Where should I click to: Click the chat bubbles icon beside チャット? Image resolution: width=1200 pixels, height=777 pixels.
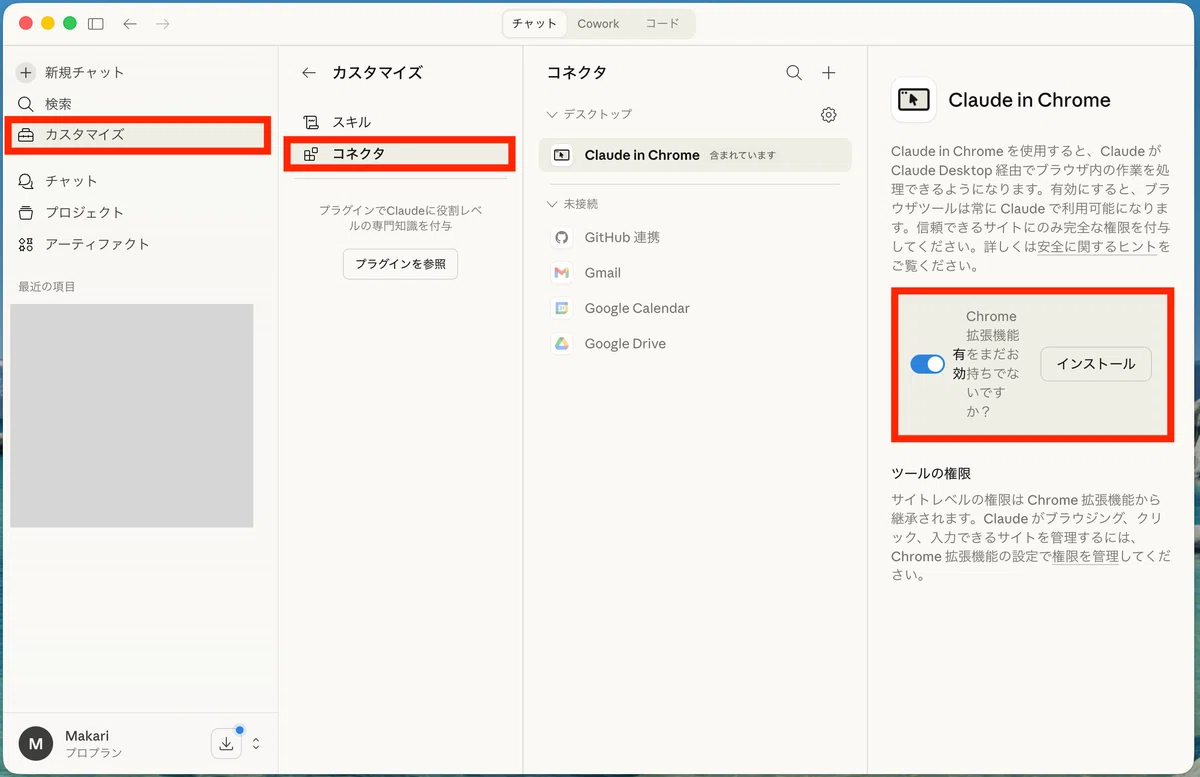point(26,181)
